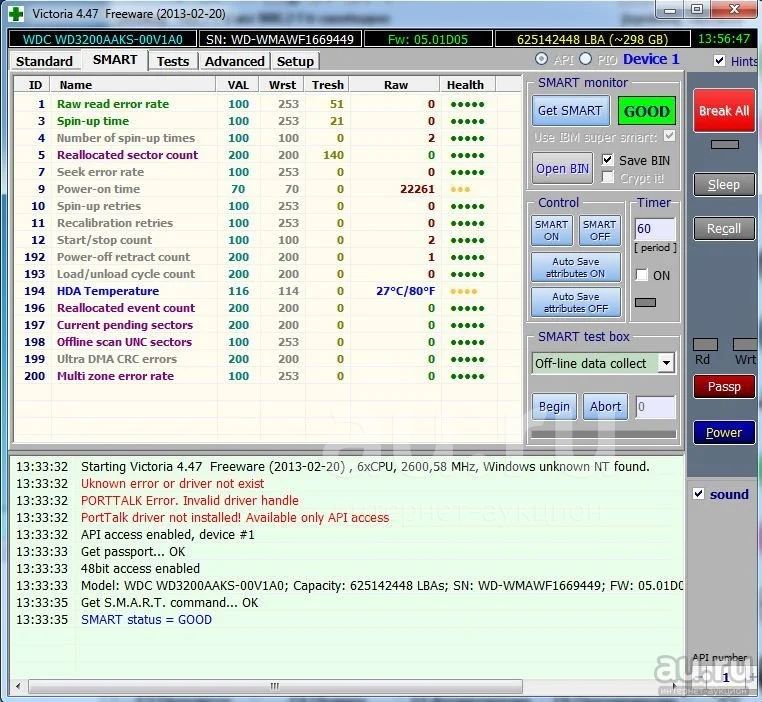Click raw value 22261 for Power-on time
Viewport: 762px width, 702px height.
pos(417,189)
